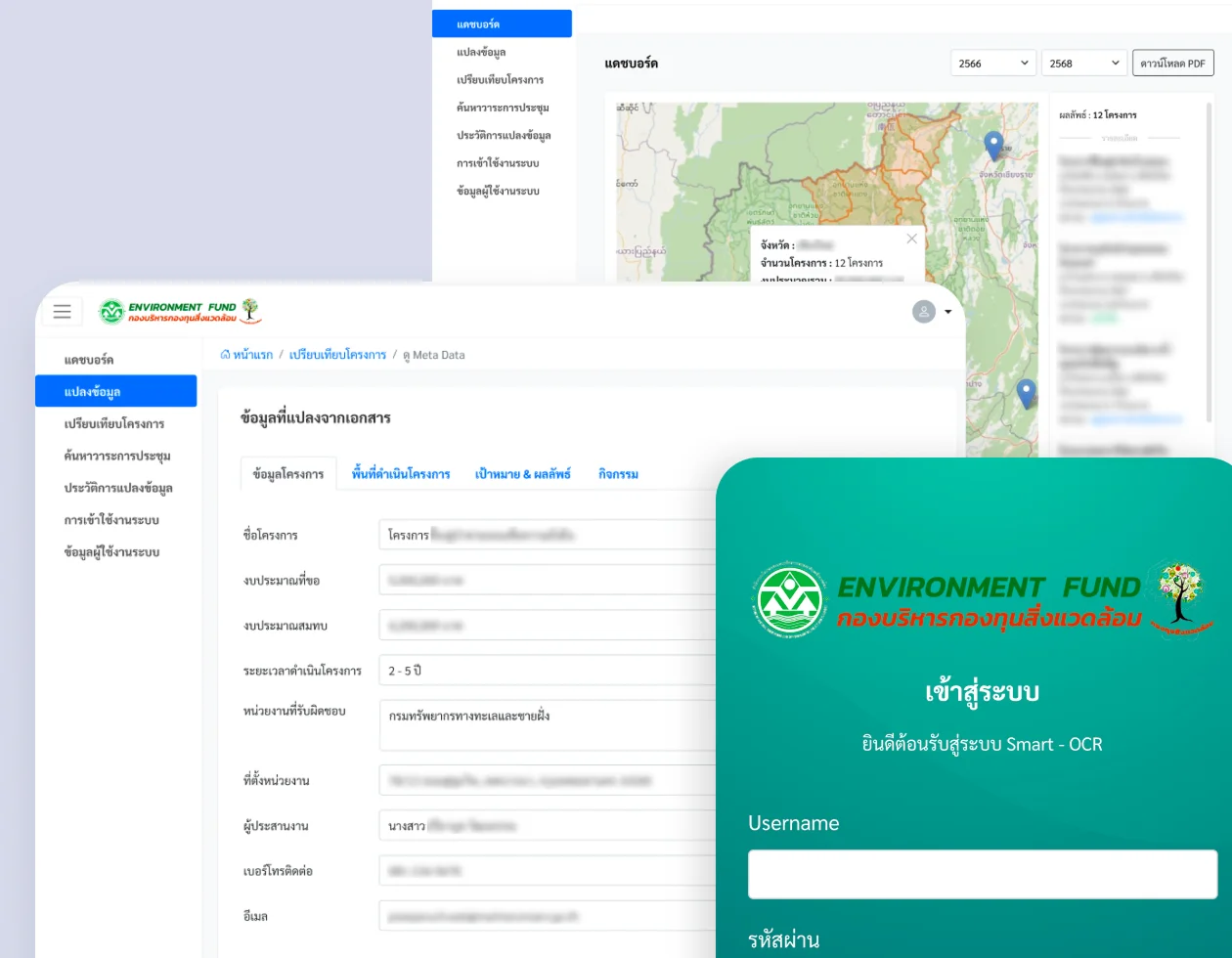Image resolution: width=1232 pixels, height=958 pixels.
Task: Click the ที่ตั้งหน่วยงาน input field
Action: (548, 780)
